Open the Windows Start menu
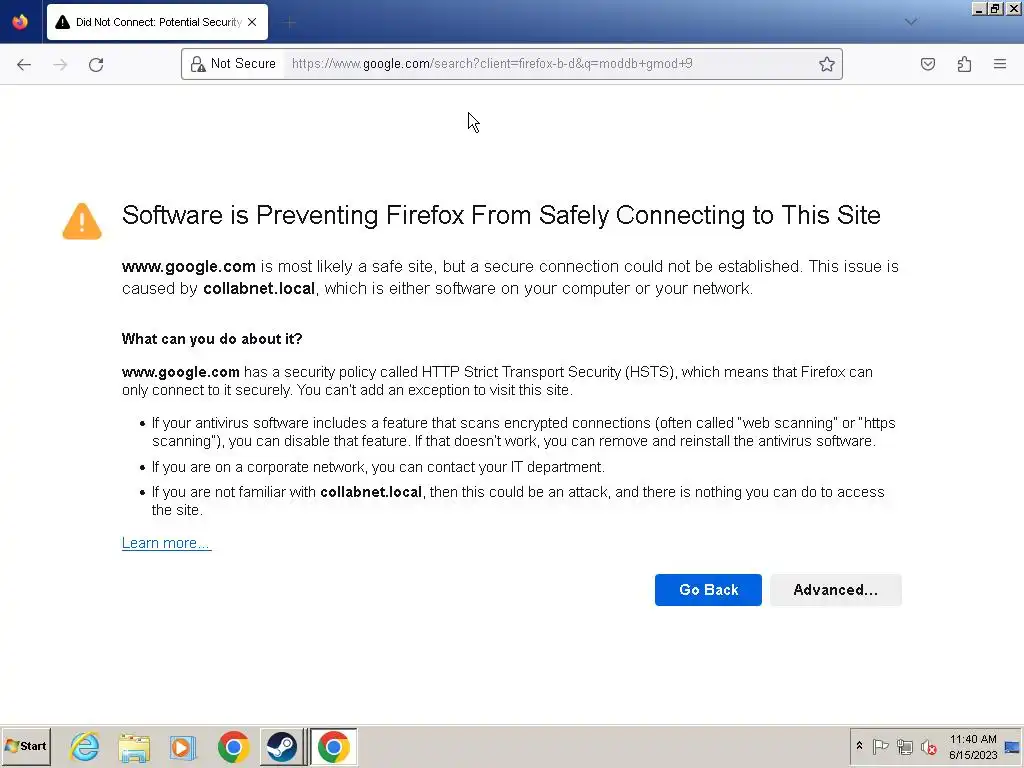The height and width of the screenshot is (768, 1024). pos(26,746)
